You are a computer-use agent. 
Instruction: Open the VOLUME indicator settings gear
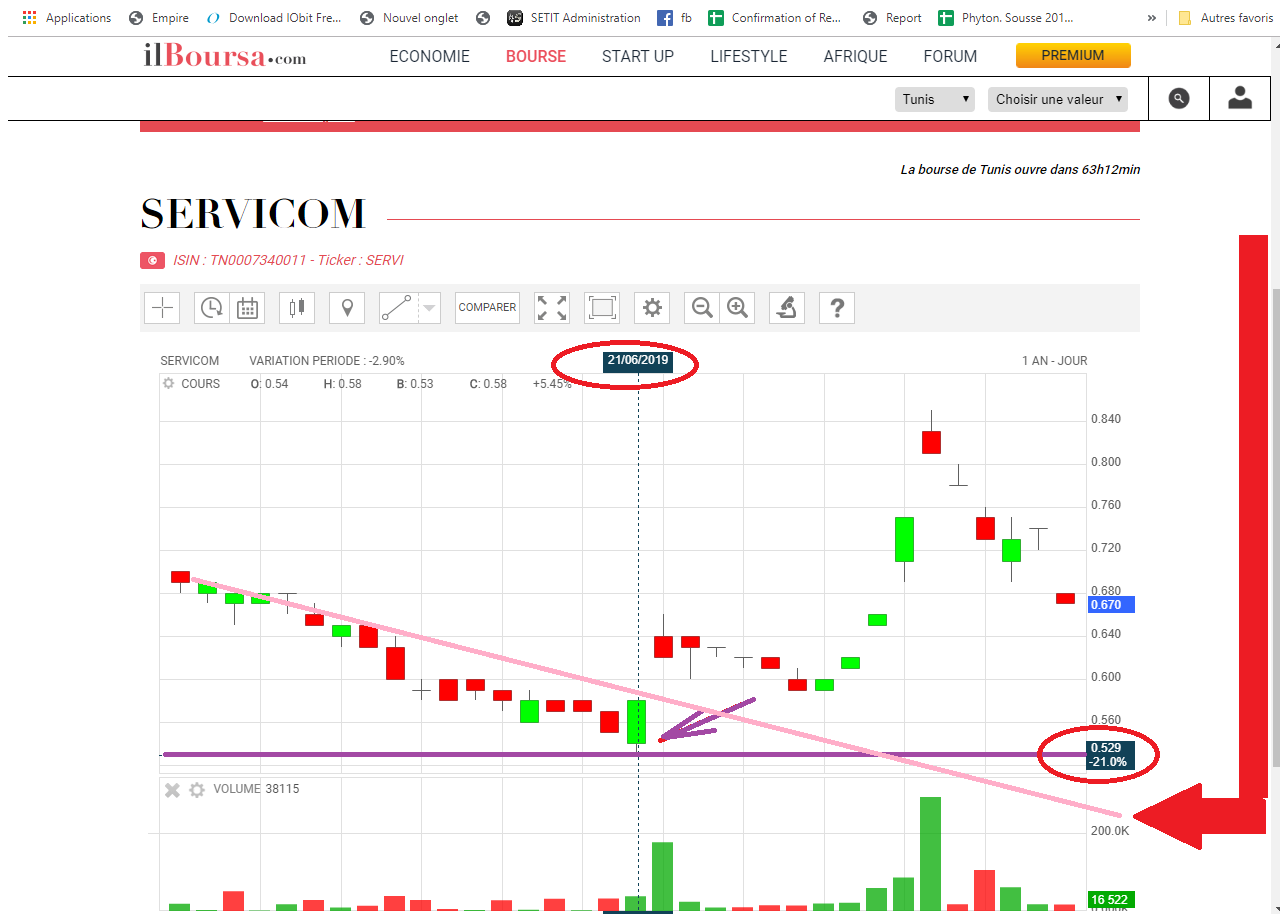197,790
